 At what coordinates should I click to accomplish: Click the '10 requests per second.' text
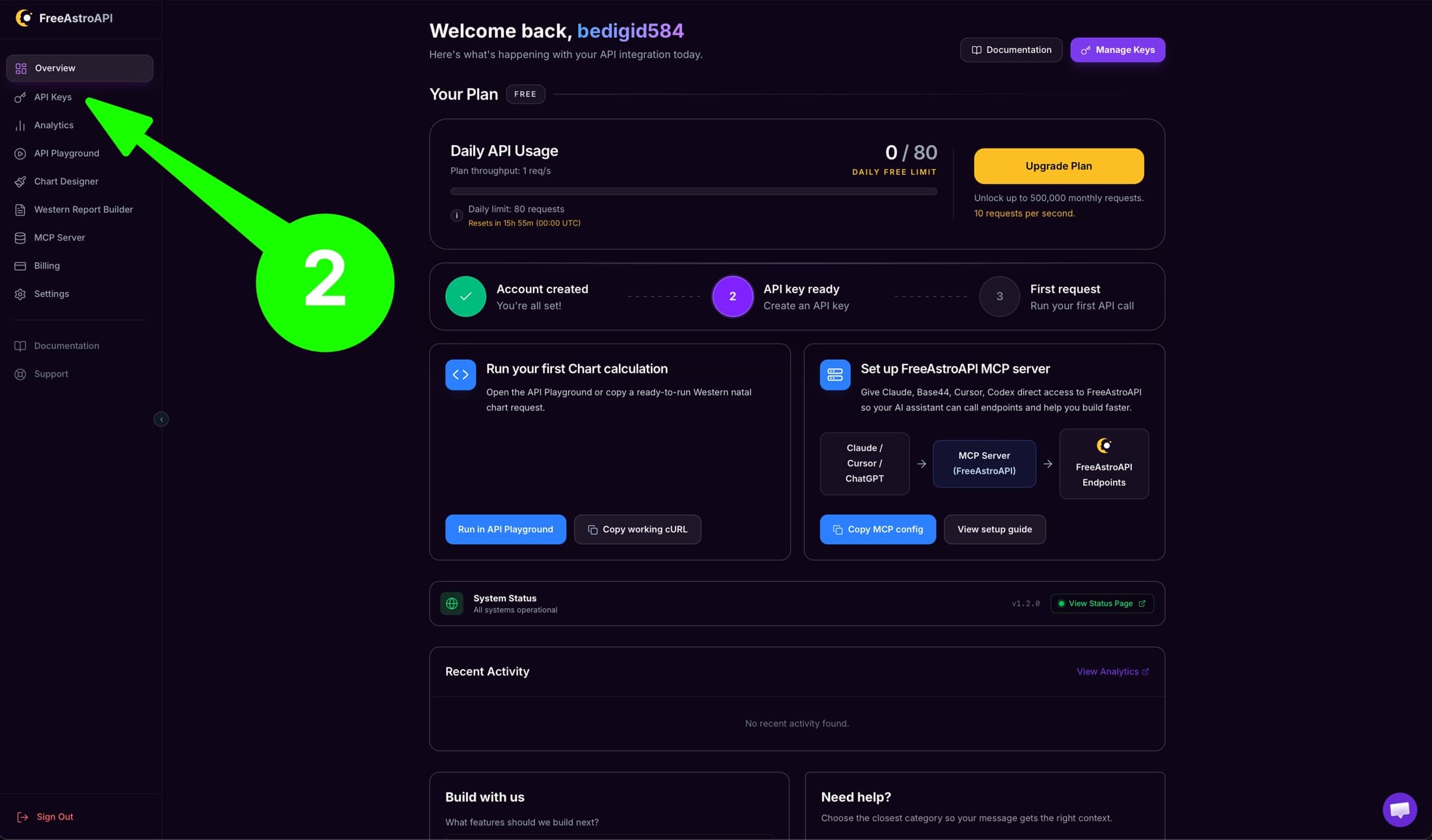tap(1024, 213)
